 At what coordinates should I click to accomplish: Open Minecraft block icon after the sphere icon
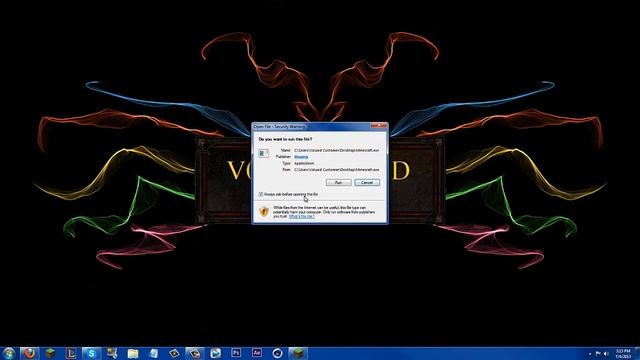(x=298, y=353)
